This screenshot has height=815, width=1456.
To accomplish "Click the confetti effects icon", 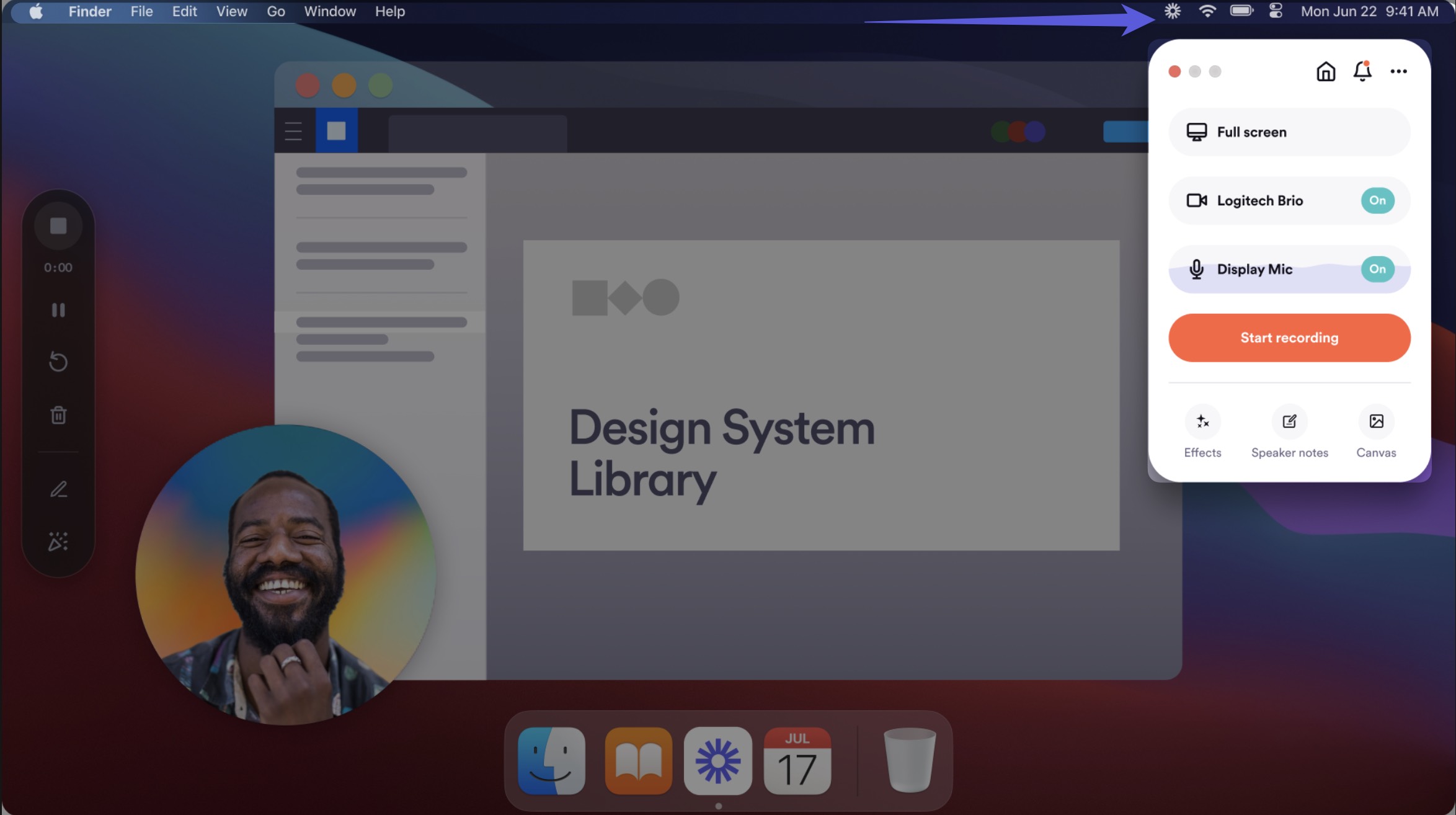I will [x=58, y=541].
